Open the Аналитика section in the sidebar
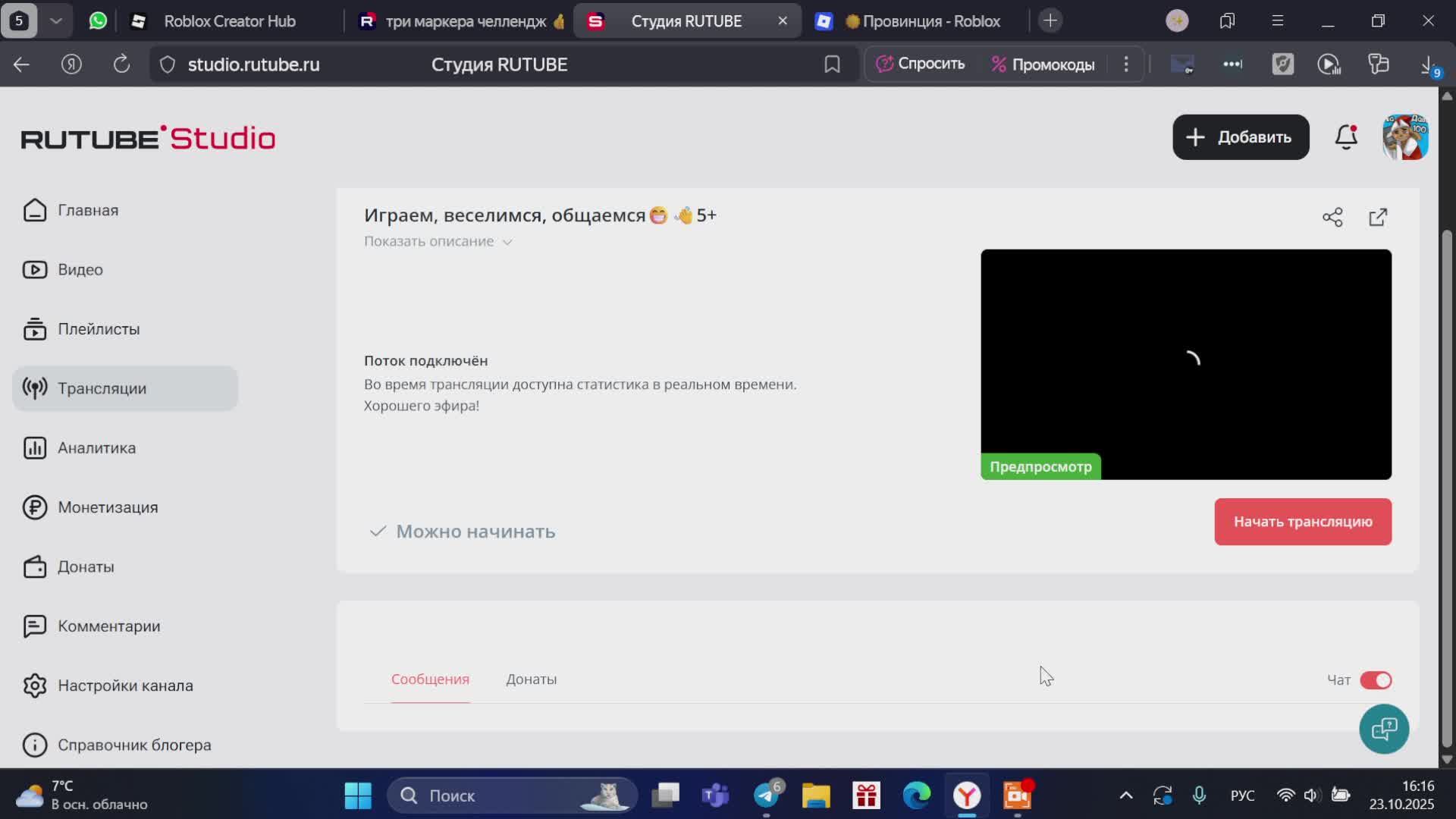The width and height of the screenshot is (1456, 819). pyautogui.click(x=96, y=447)
